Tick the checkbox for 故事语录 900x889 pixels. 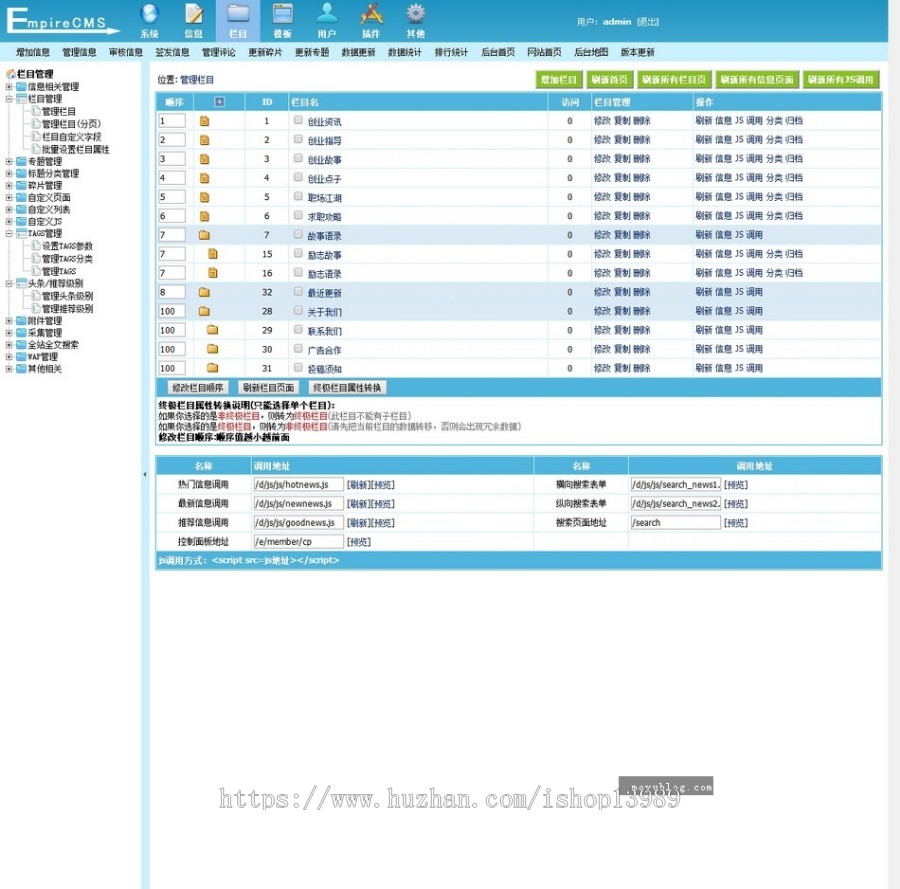click(298, 234)
